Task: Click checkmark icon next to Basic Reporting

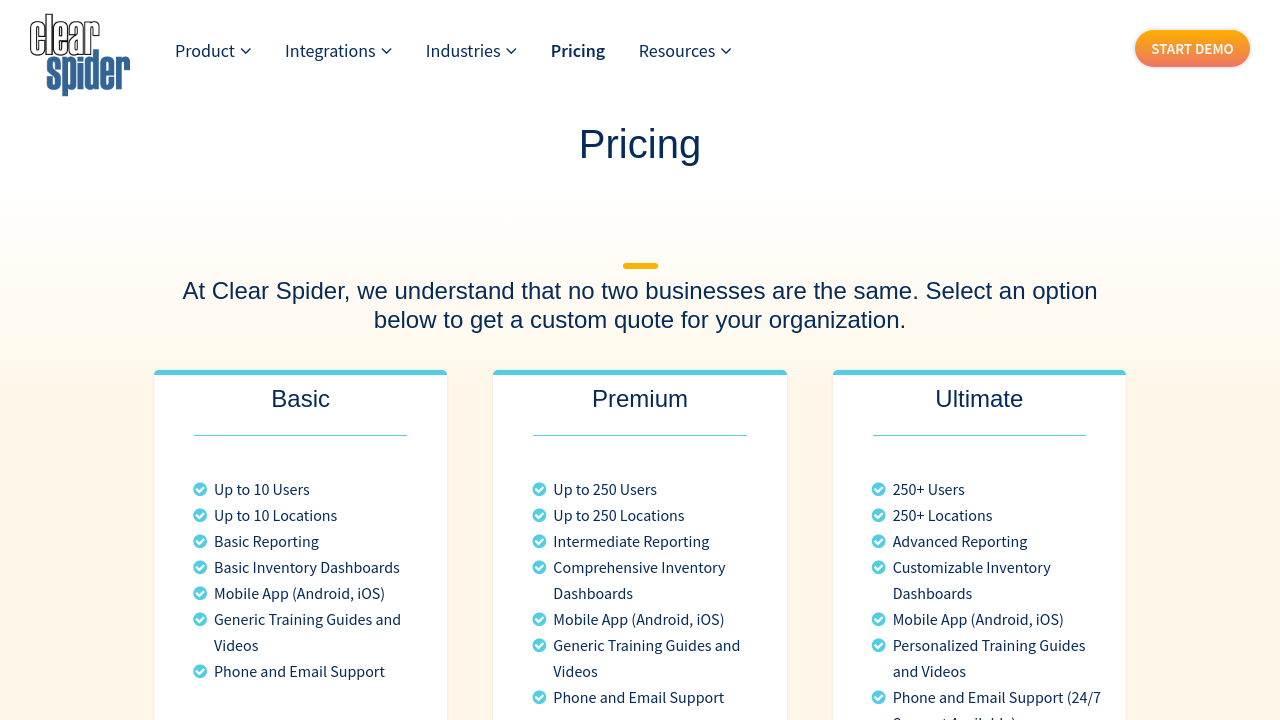Action: point(200,541)
